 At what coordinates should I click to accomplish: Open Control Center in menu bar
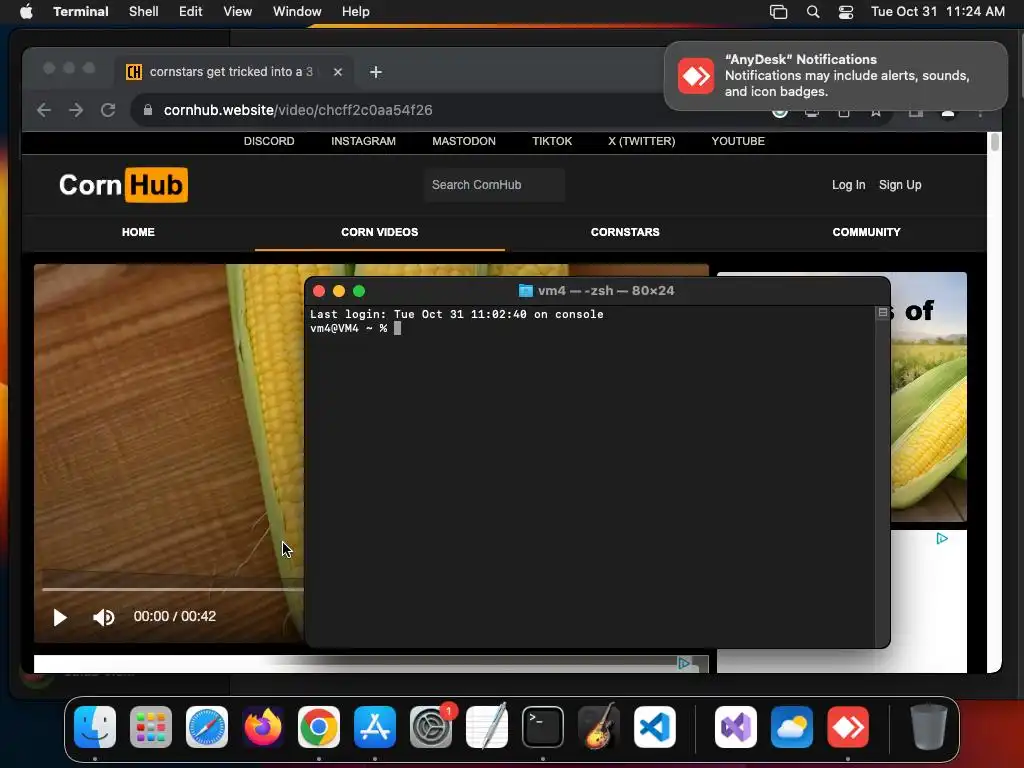[x=846, y=11]
